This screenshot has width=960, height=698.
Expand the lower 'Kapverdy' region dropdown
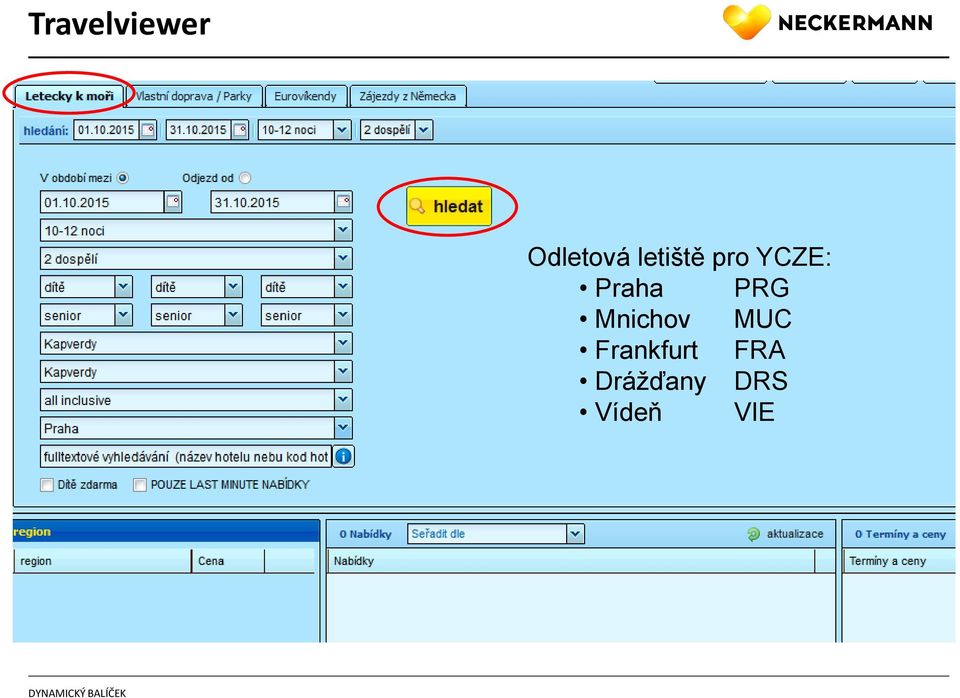[343, 371]
